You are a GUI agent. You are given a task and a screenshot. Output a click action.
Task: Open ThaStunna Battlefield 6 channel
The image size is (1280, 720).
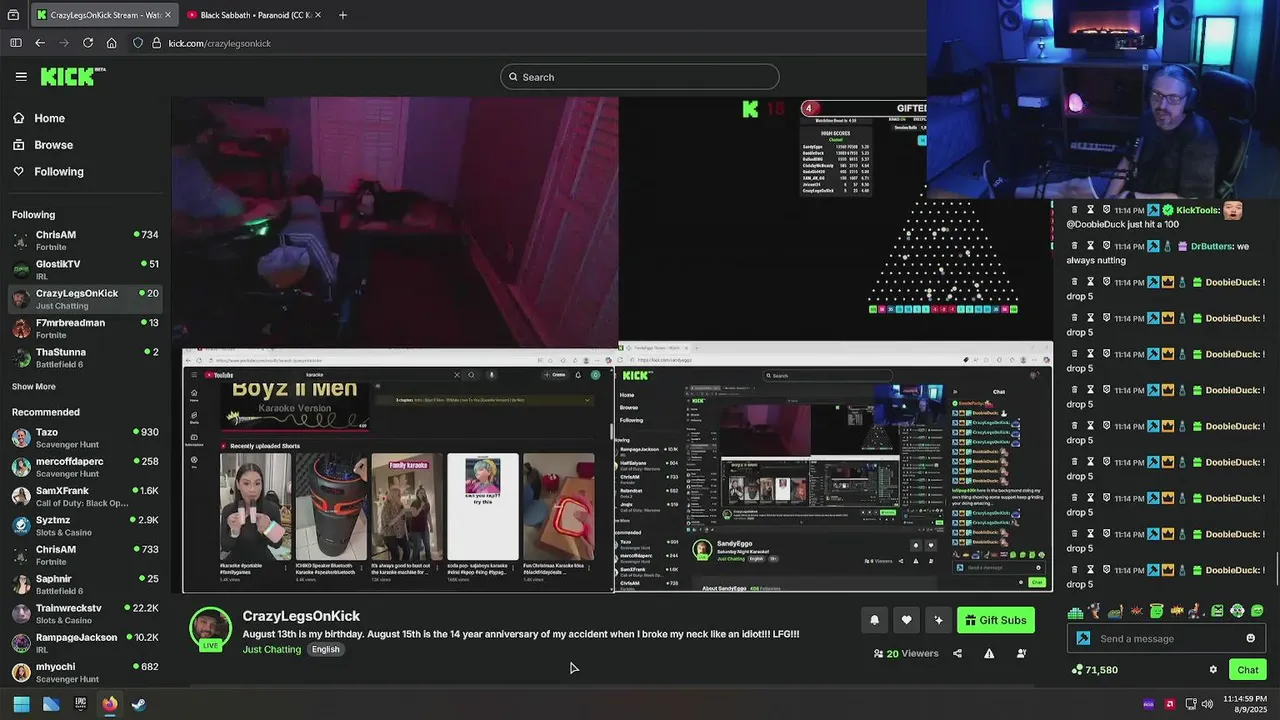[x=85, y=358]
